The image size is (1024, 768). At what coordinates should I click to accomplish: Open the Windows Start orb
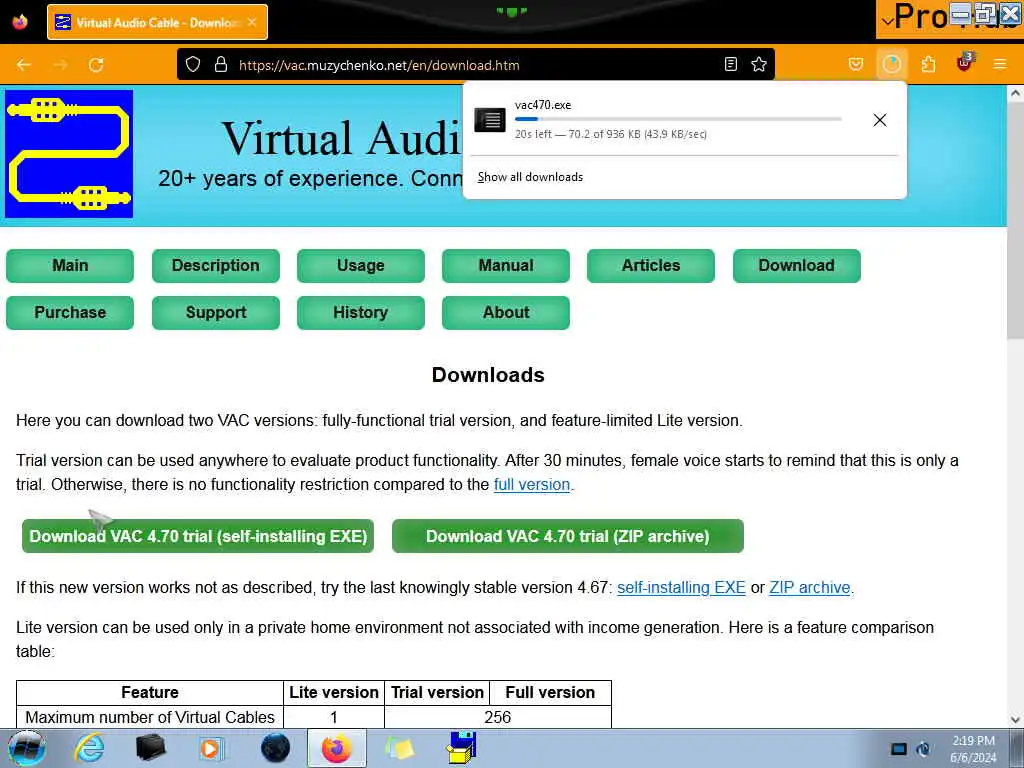tap(27, 748)
